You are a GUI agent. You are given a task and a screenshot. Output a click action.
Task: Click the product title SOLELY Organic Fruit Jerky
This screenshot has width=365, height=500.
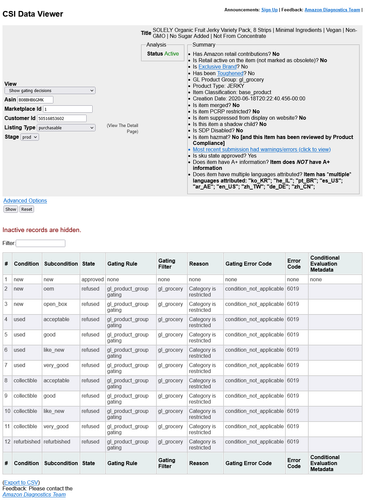tap(254, 33)
